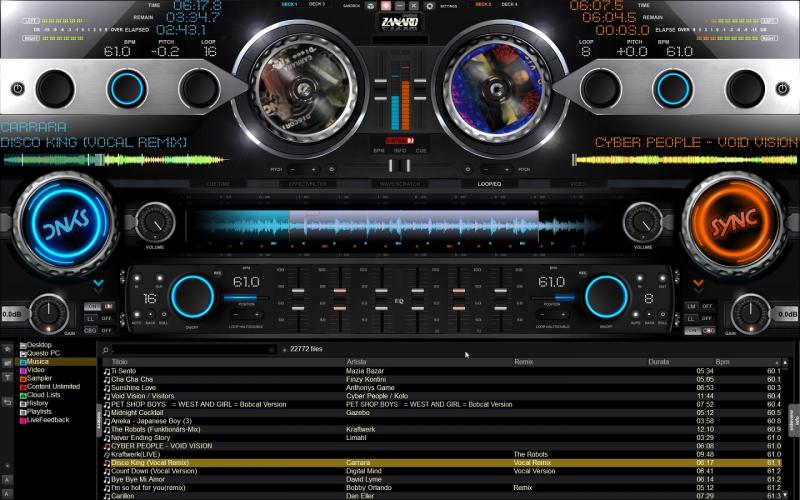The height and width of the screenshot is (500, 800).
Task: Click the right deck blue-ring play knob
Action: (x=673, y=89)
